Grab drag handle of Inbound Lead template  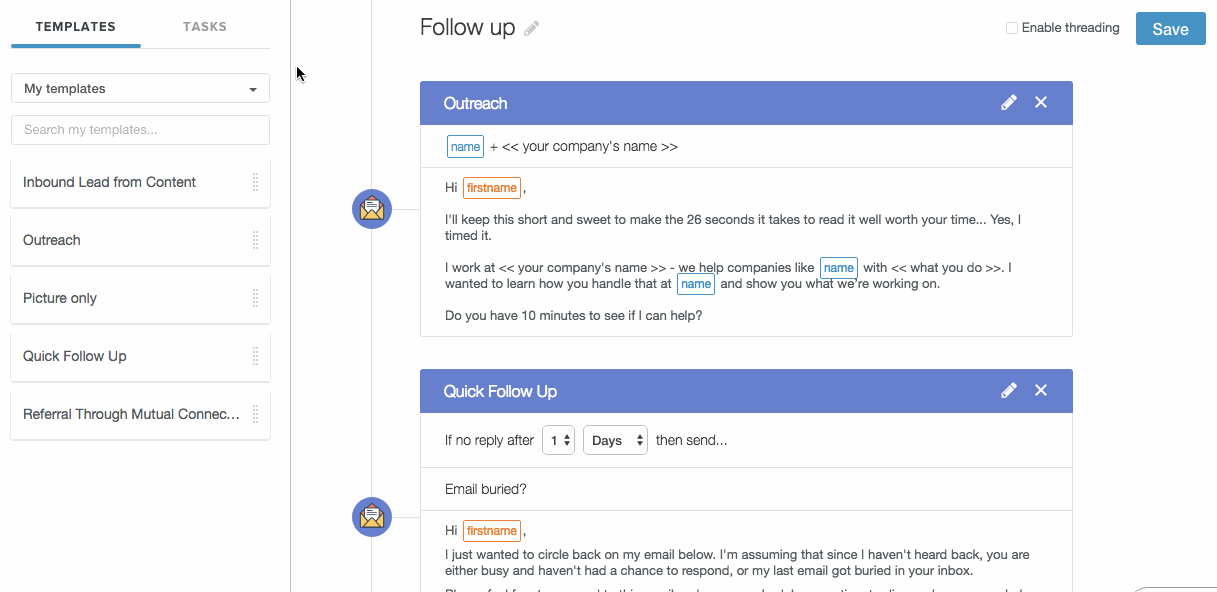point(255,182)
